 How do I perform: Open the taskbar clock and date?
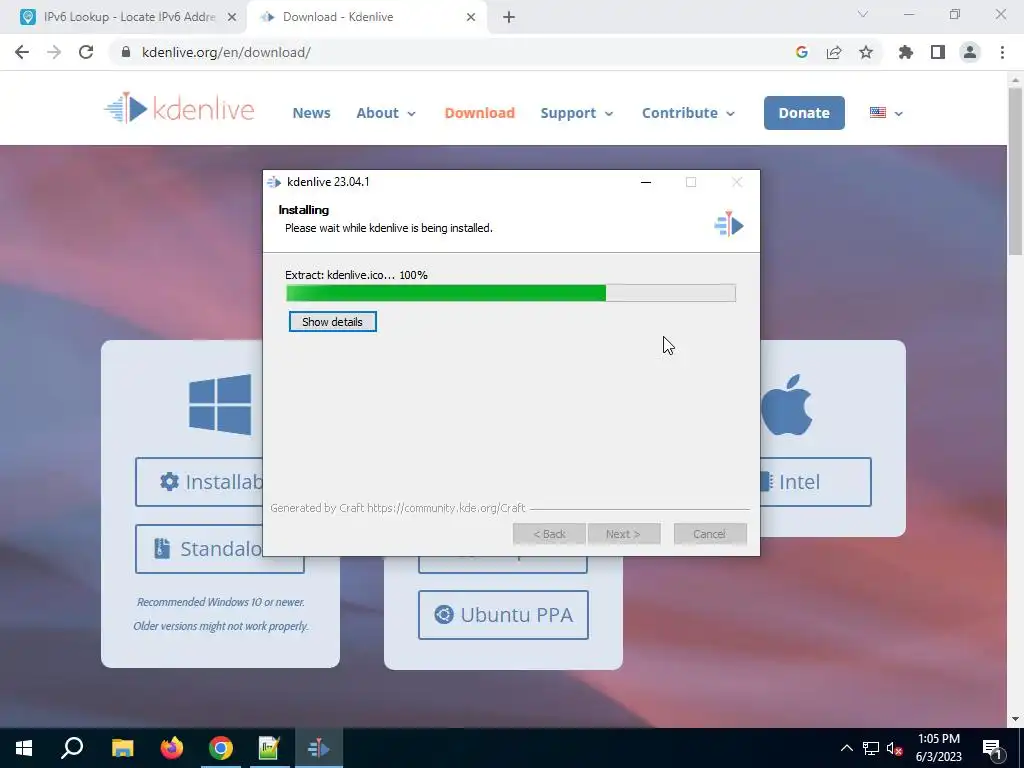[x=938, y=748]
